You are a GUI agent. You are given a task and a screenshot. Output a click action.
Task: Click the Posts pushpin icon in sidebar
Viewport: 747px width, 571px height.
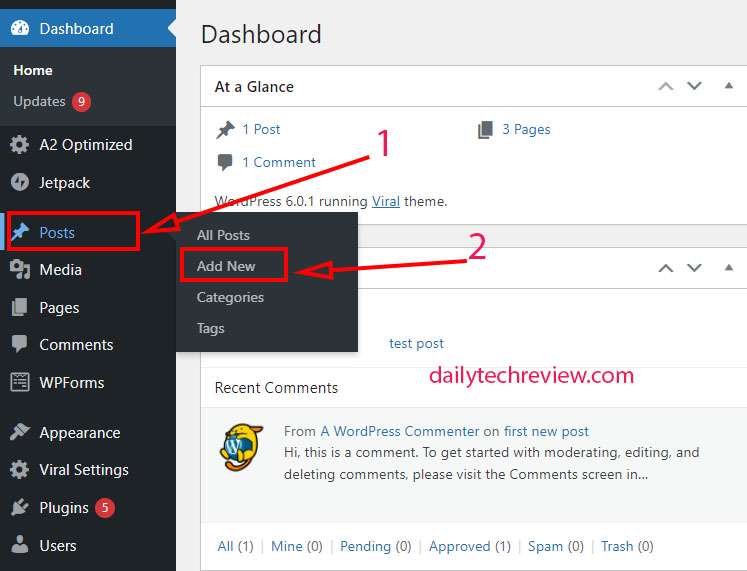click(x=20, y=232)
